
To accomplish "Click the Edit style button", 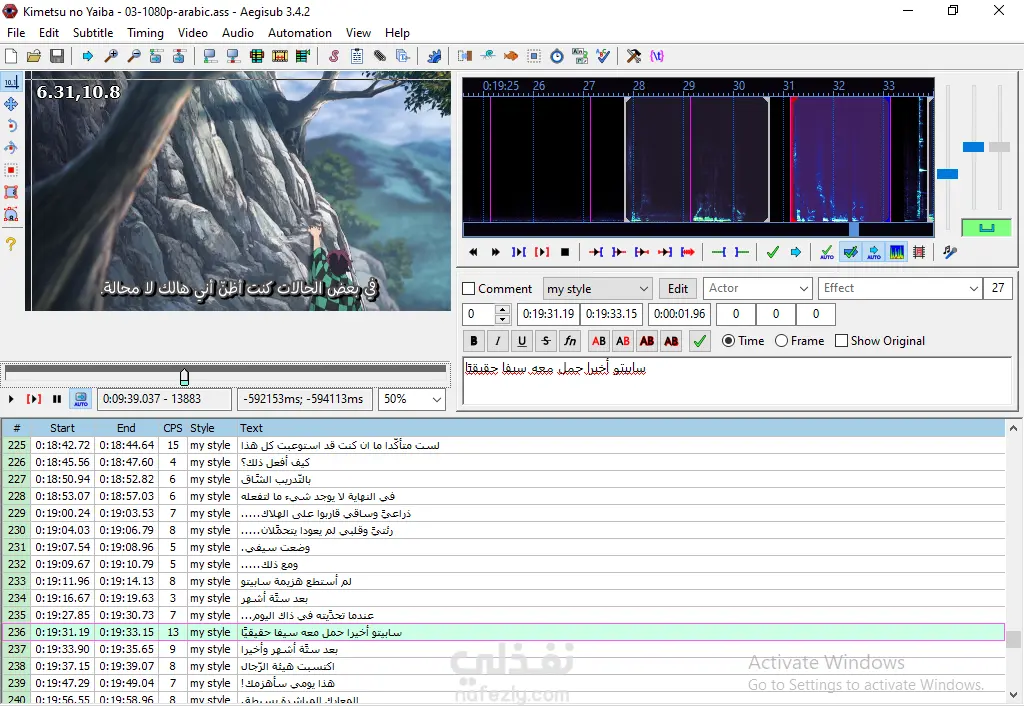I will click(x=678, y=289).
